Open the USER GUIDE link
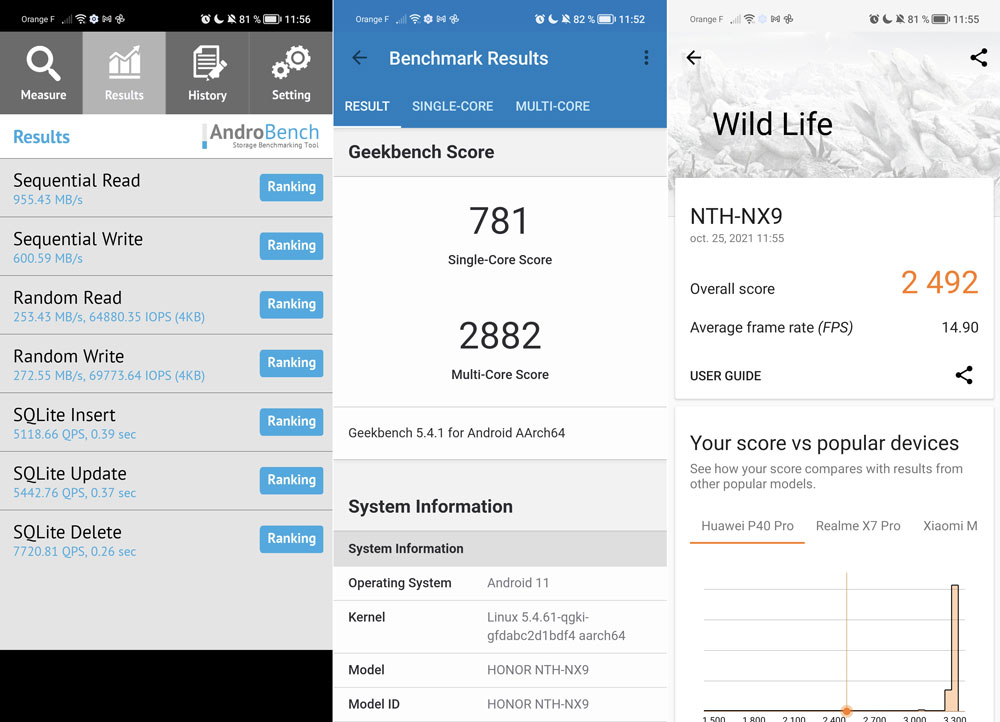This screenshot has height=722, width=1000. click(x=725, y=376)
